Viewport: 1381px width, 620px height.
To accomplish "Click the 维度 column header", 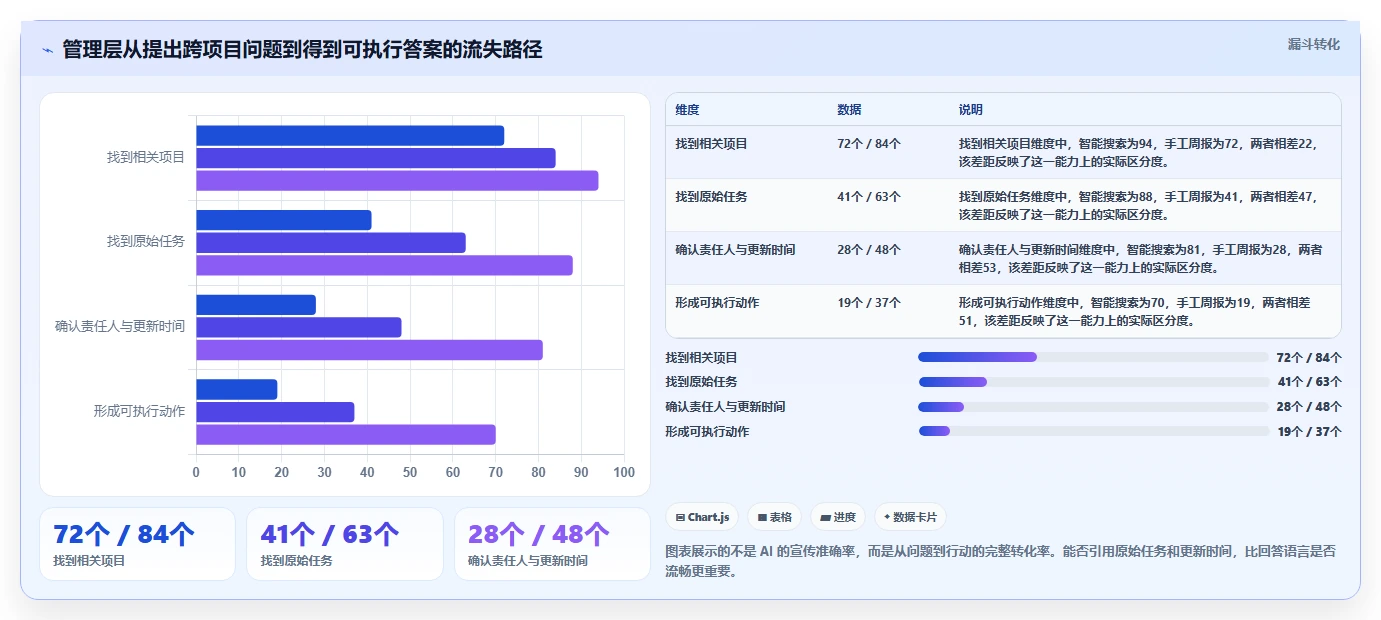I will 687,109.
